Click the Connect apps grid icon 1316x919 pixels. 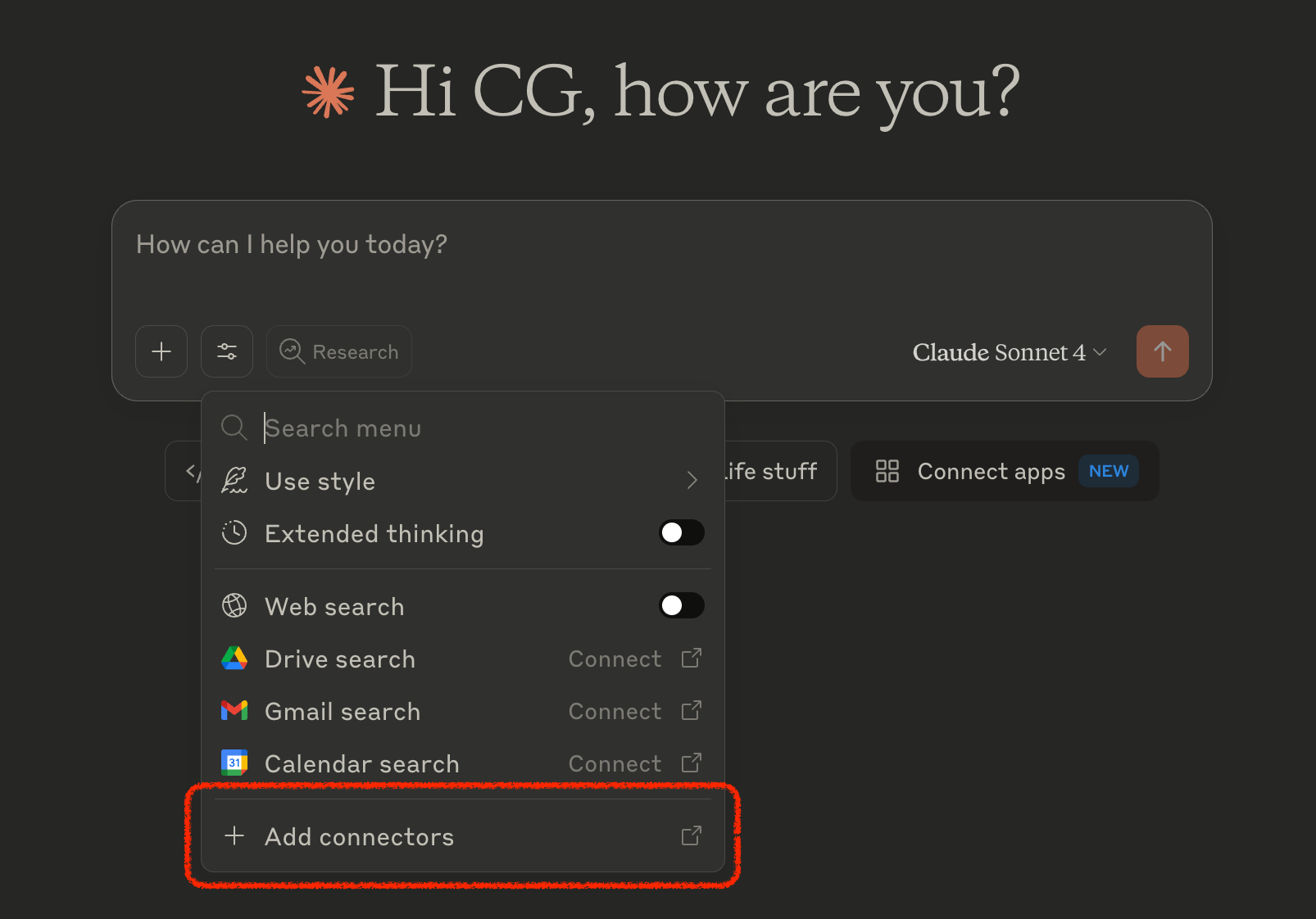pos(887,471)
